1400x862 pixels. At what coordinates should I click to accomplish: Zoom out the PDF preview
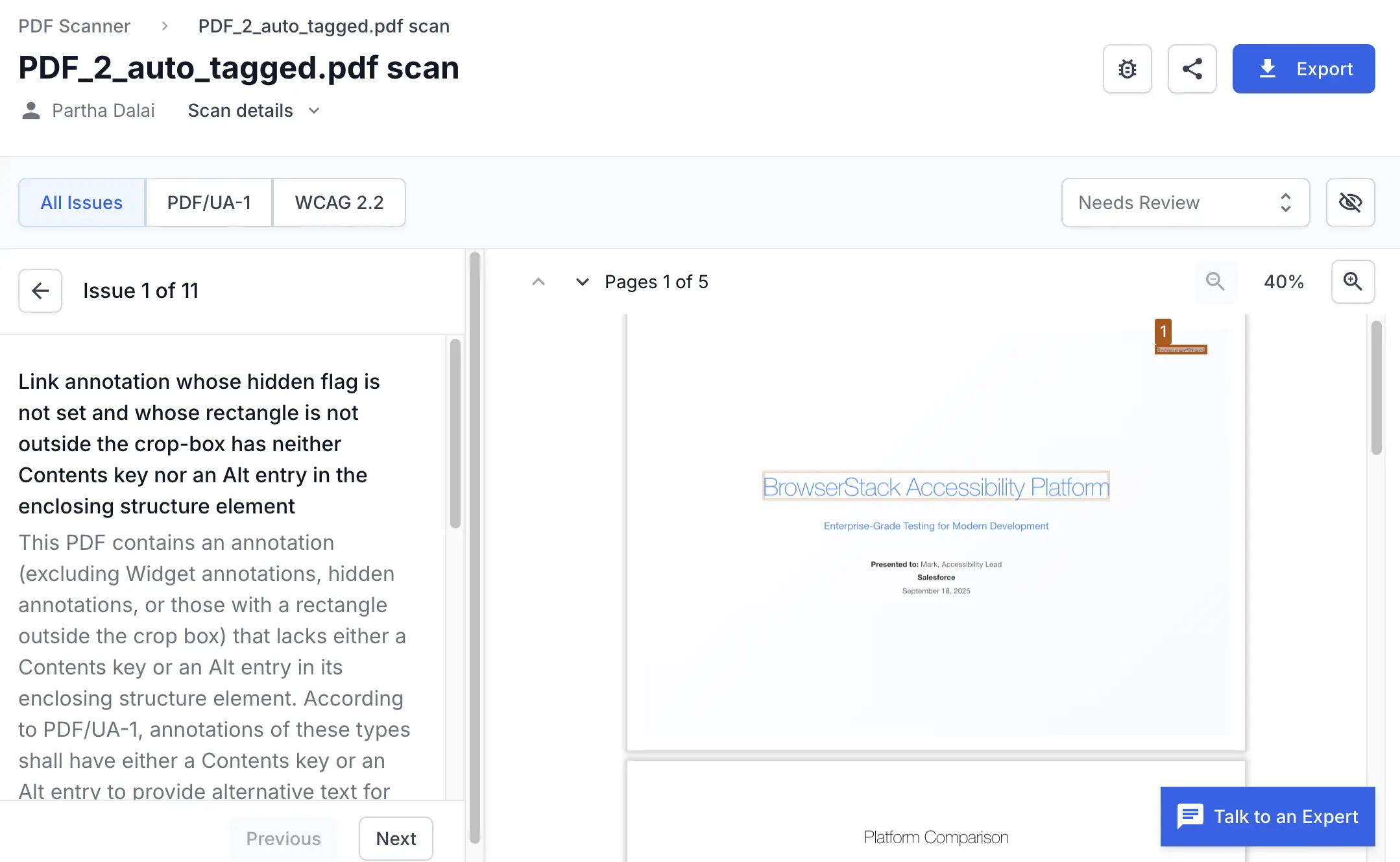pyautogui.click(x=1215, y=282)
